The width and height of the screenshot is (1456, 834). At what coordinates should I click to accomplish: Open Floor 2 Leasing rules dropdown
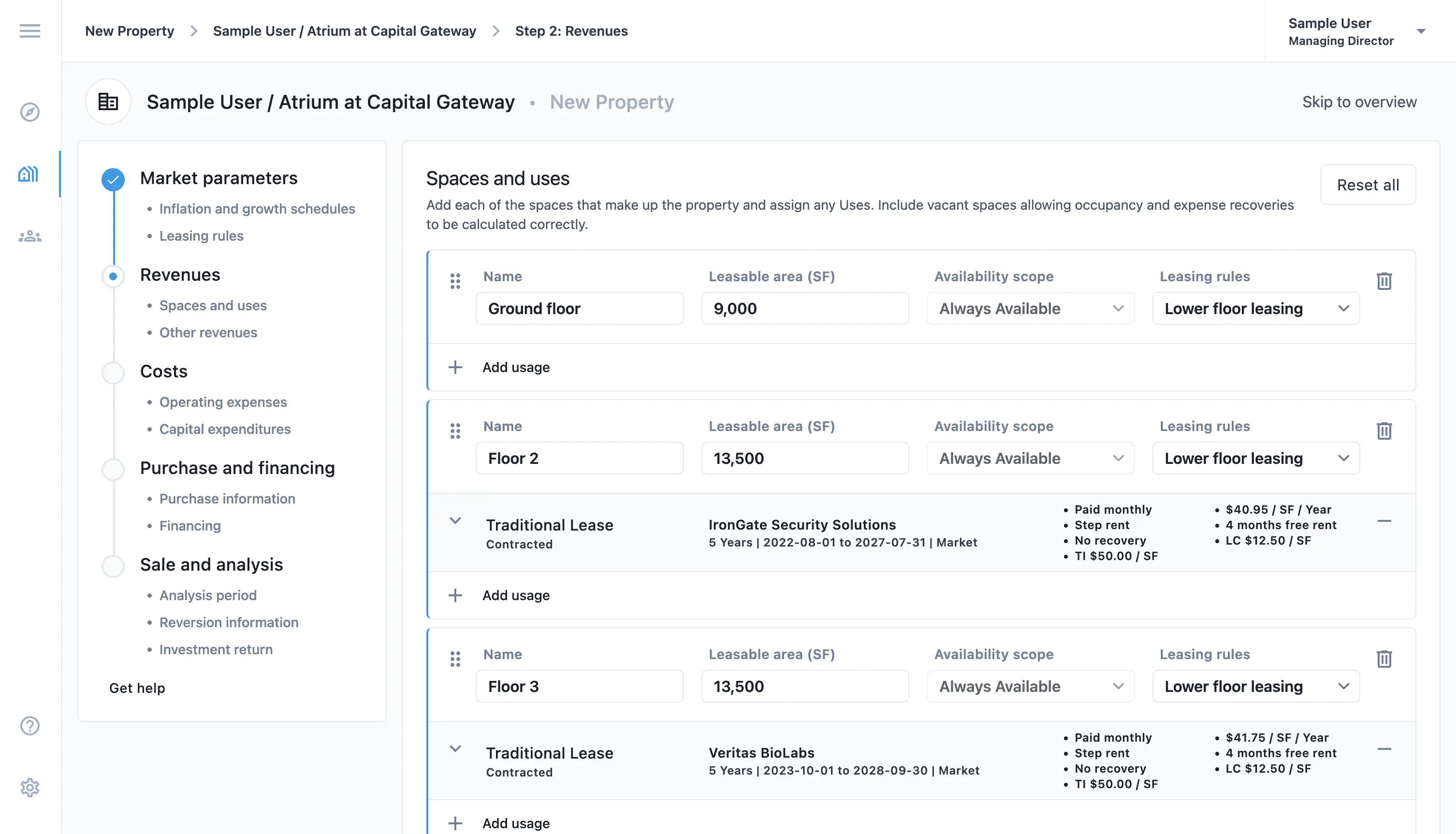click(x=1255, y=458)
